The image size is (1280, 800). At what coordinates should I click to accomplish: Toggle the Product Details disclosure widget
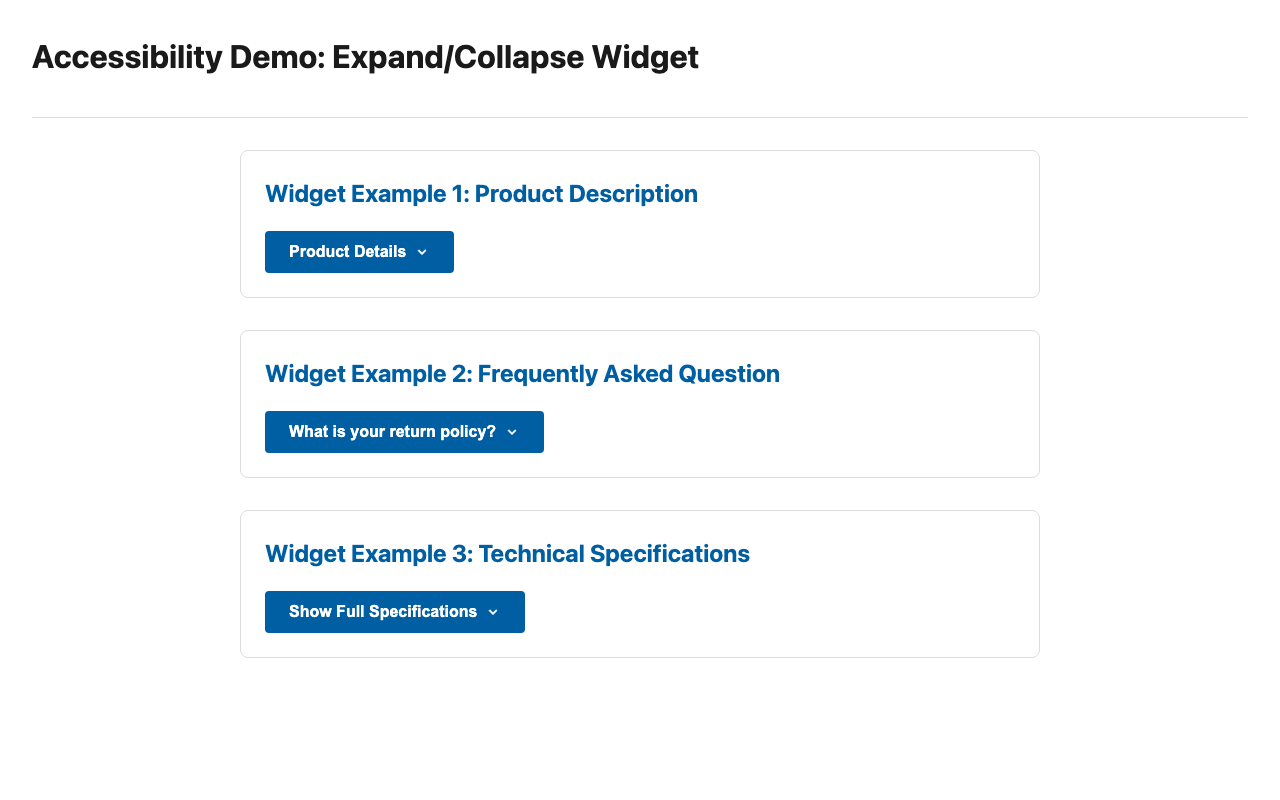point(359,252)
